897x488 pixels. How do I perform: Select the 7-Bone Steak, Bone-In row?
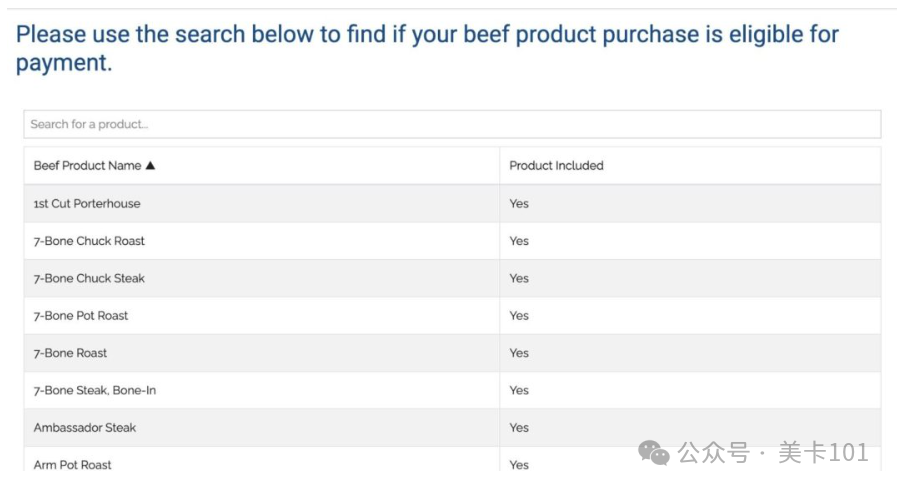(95, 390)
